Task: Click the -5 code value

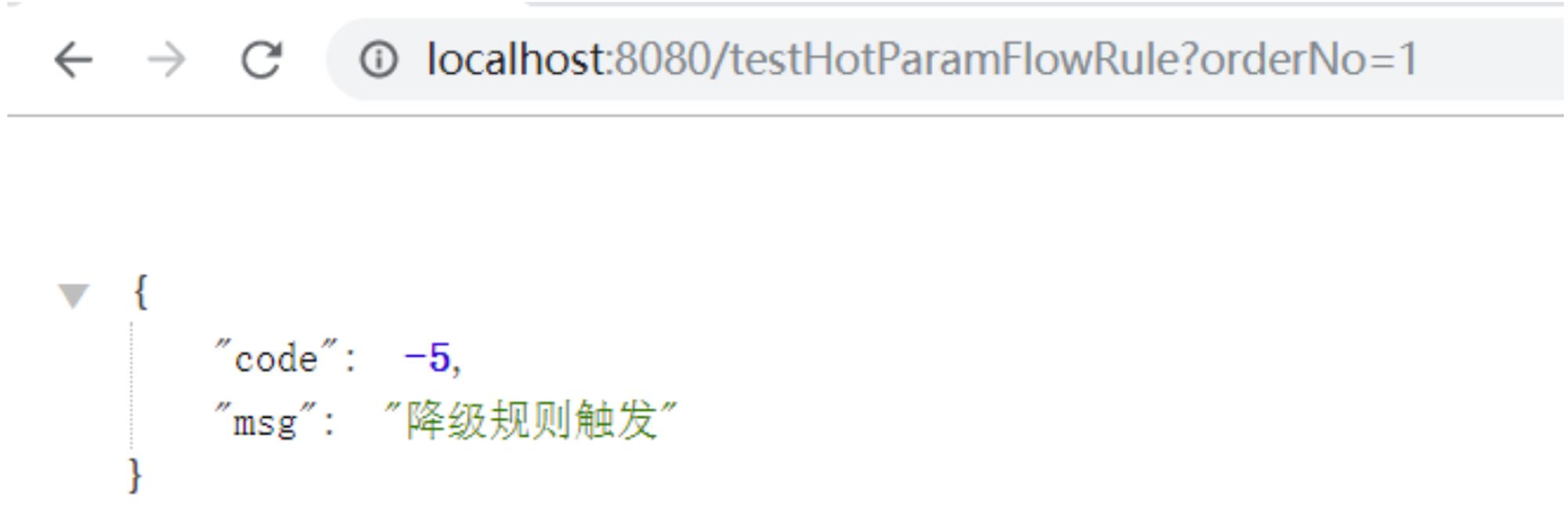Action: 426,358
